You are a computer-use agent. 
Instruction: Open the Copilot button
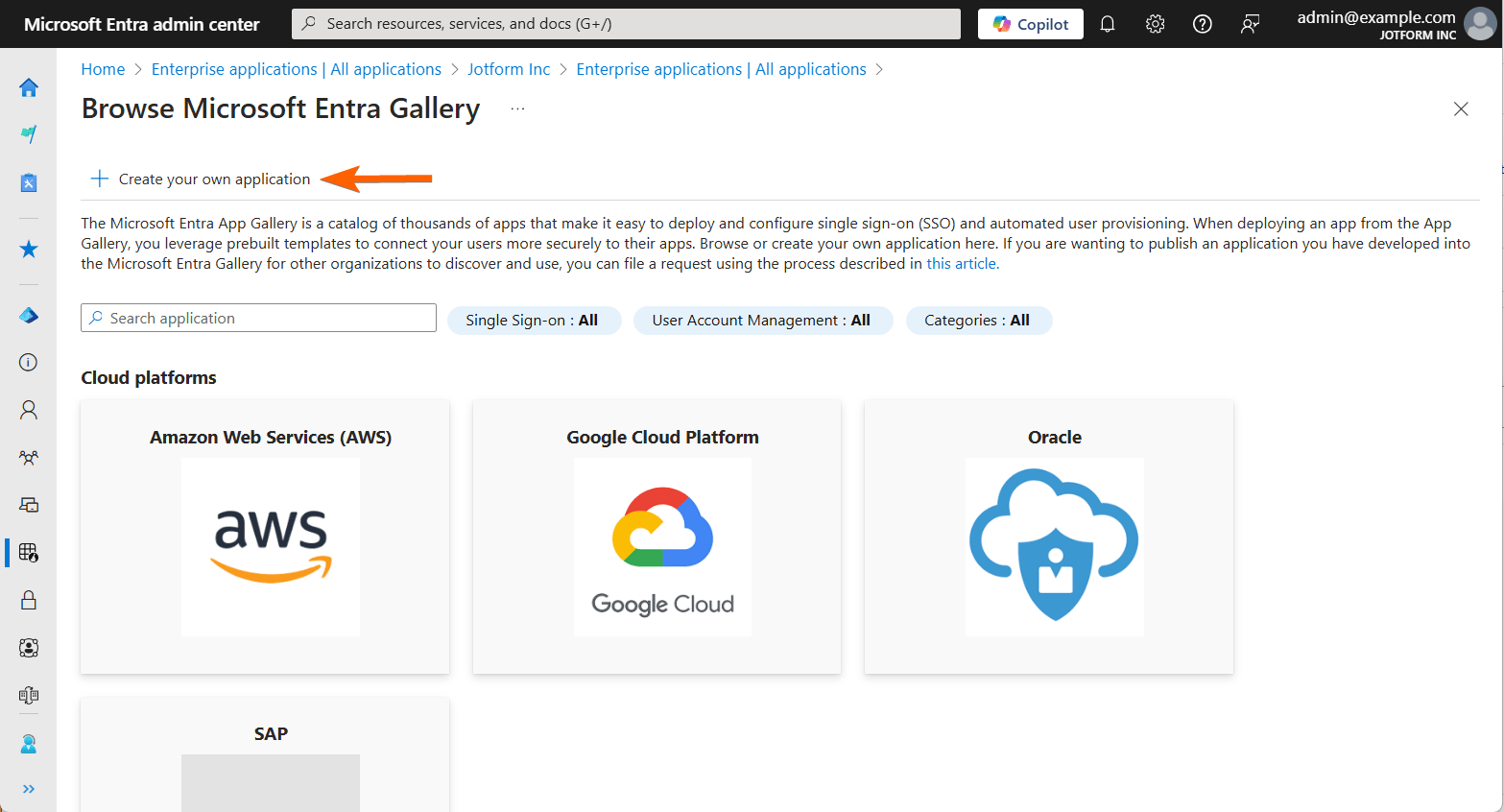pyautogui.click(x=1030, y=24)
